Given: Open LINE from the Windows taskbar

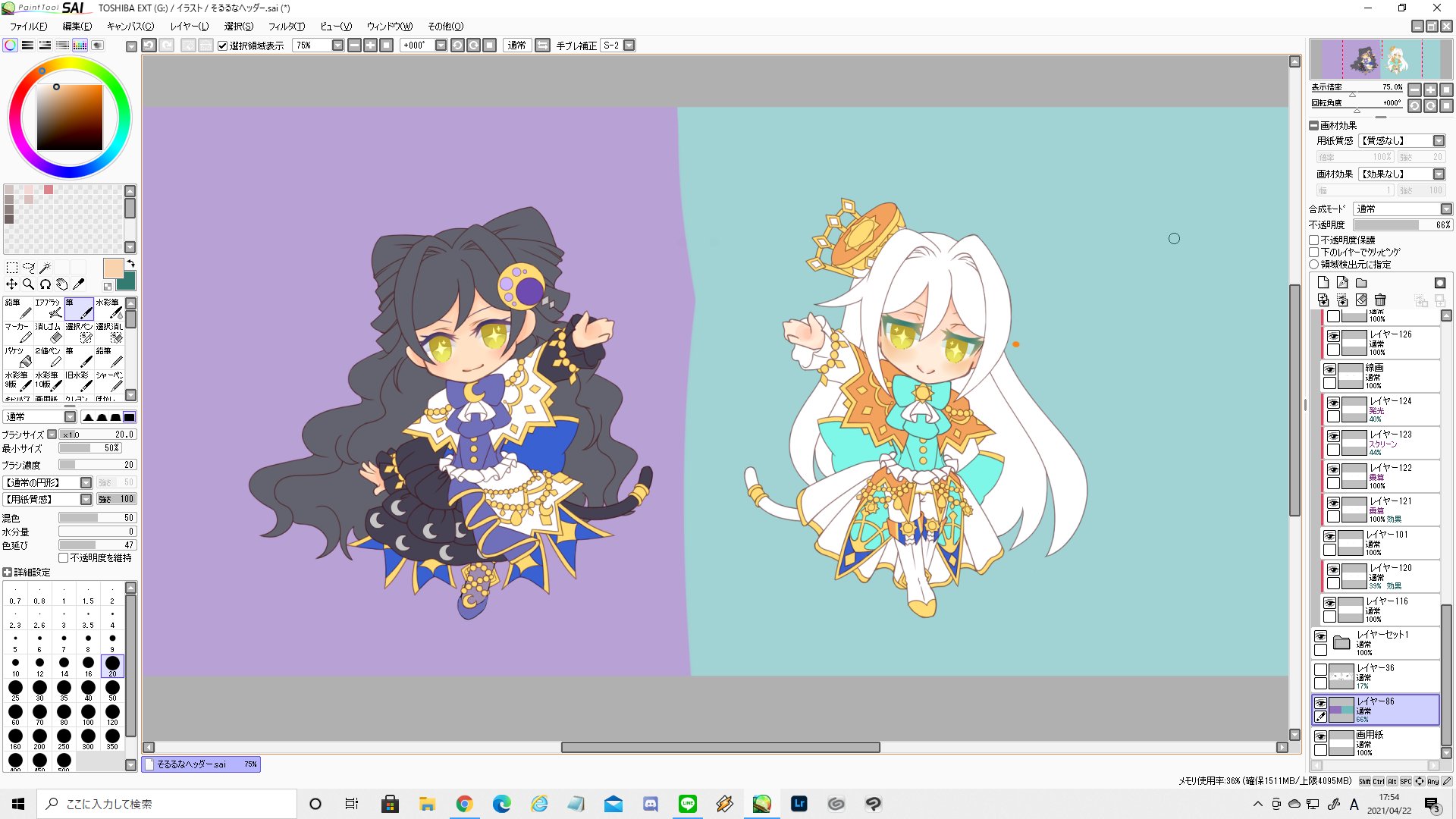Looking at the screenshot, I should (687, 804).
